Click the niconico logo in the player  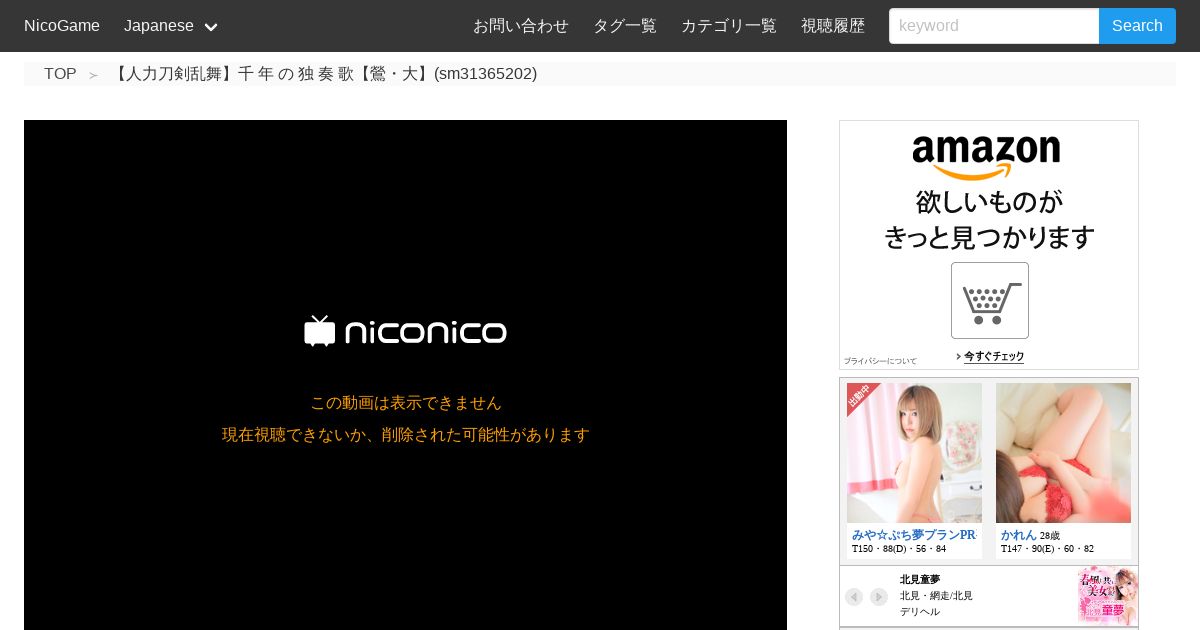coord(405,331)
